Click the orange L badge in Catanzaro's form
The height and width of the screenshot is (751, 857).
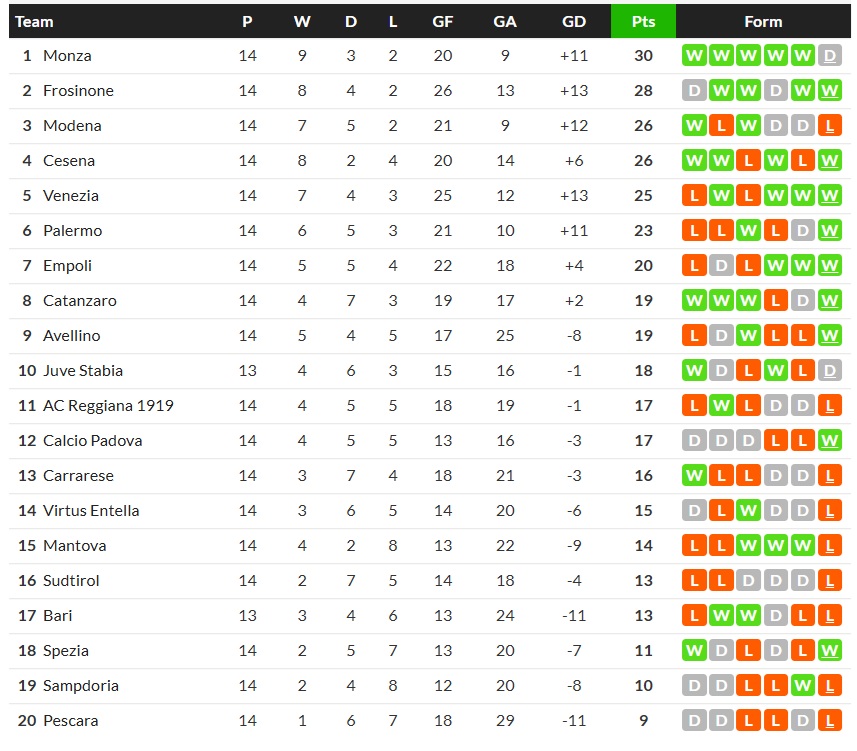click(775, 301)
